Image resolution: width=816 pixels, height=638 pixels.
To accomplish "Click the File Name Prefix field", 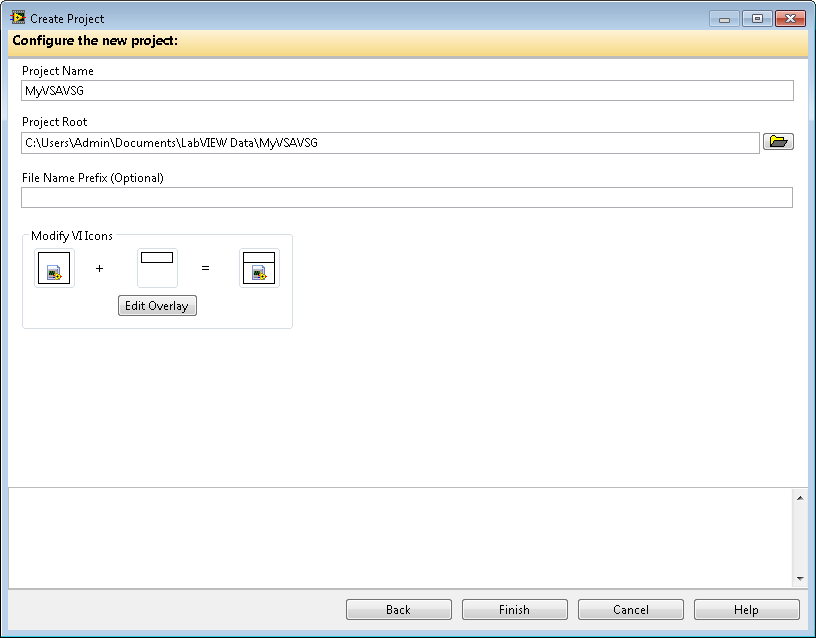I will point(407,198).
